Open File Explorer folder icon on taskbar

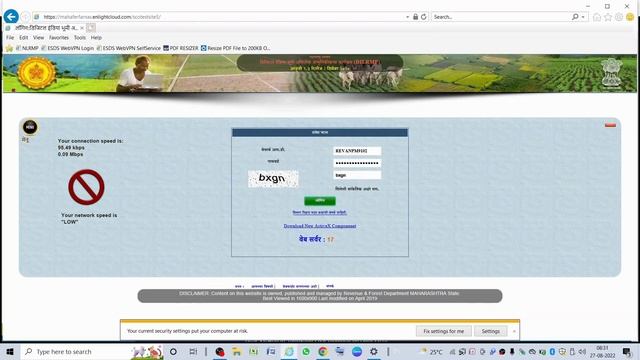click(237, 351)
